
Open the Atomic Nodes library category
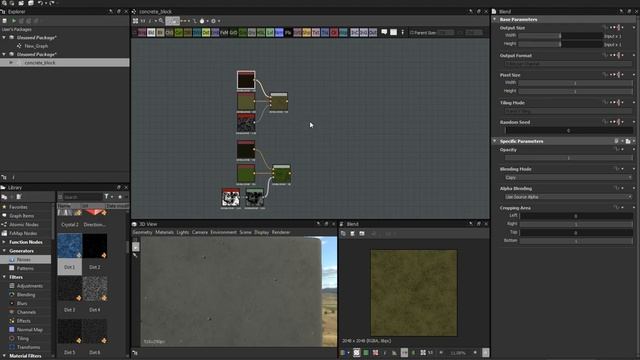24,224
